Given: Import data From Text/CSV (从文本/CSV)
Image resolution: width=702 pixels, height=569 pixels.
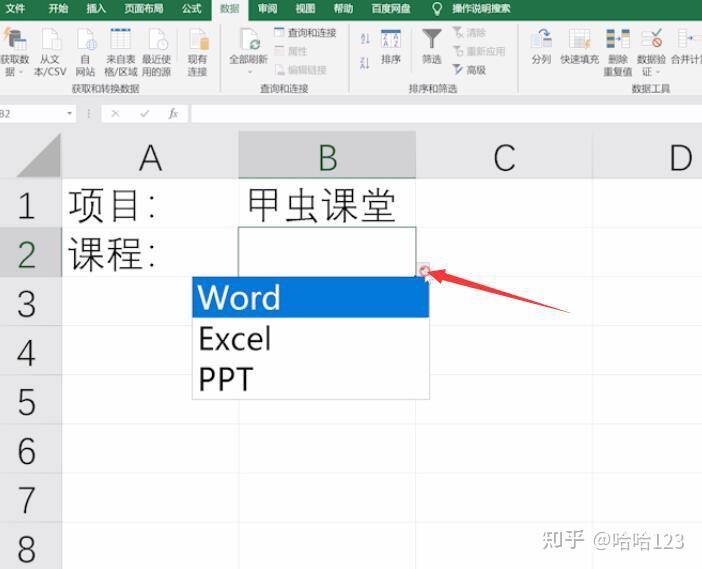Looking at the screenshot, I should pyautogui.click(x=50, y=52).
